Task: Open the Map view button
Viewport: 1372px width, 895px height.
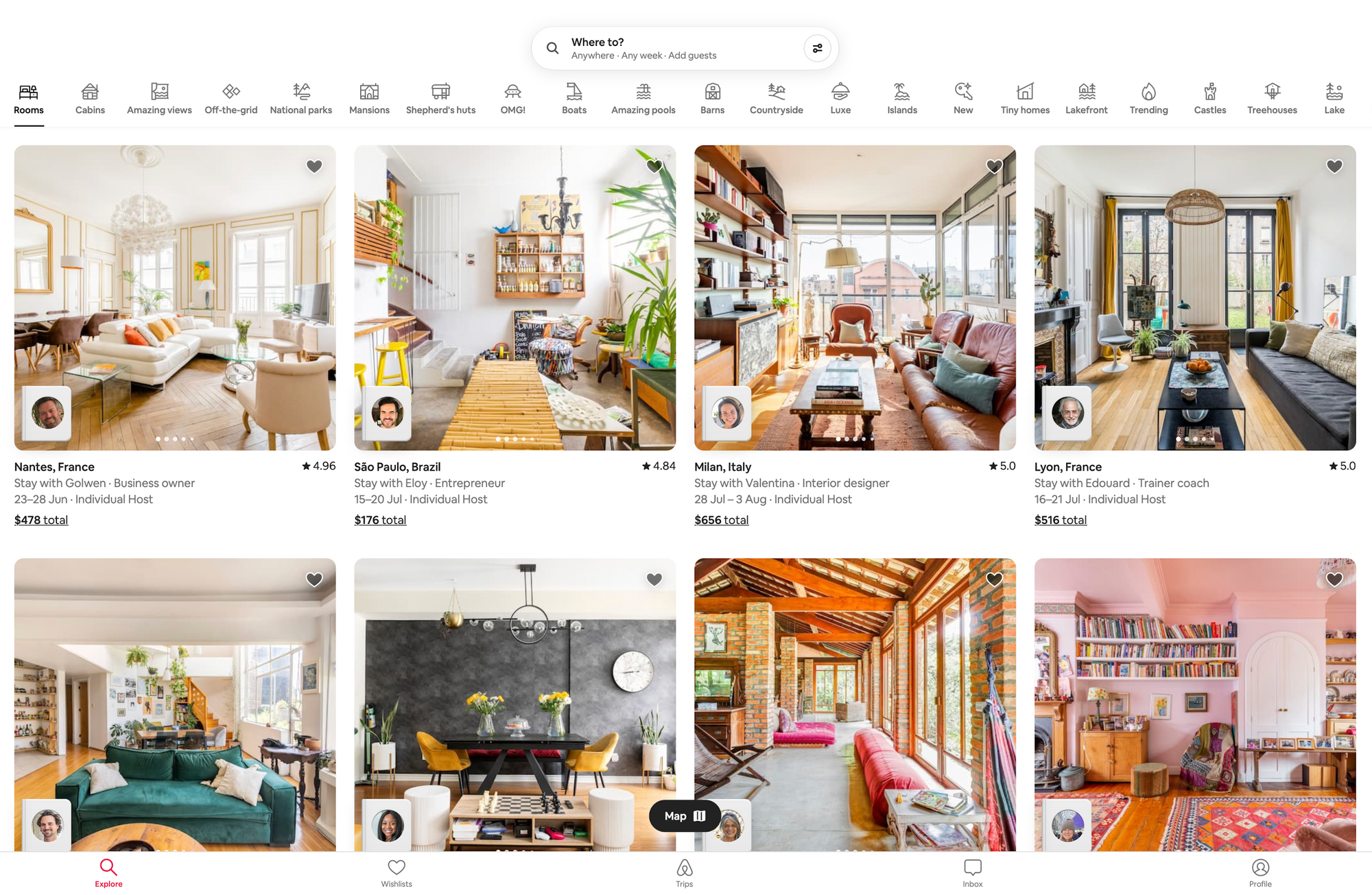Action: click(x=683, y=815)
